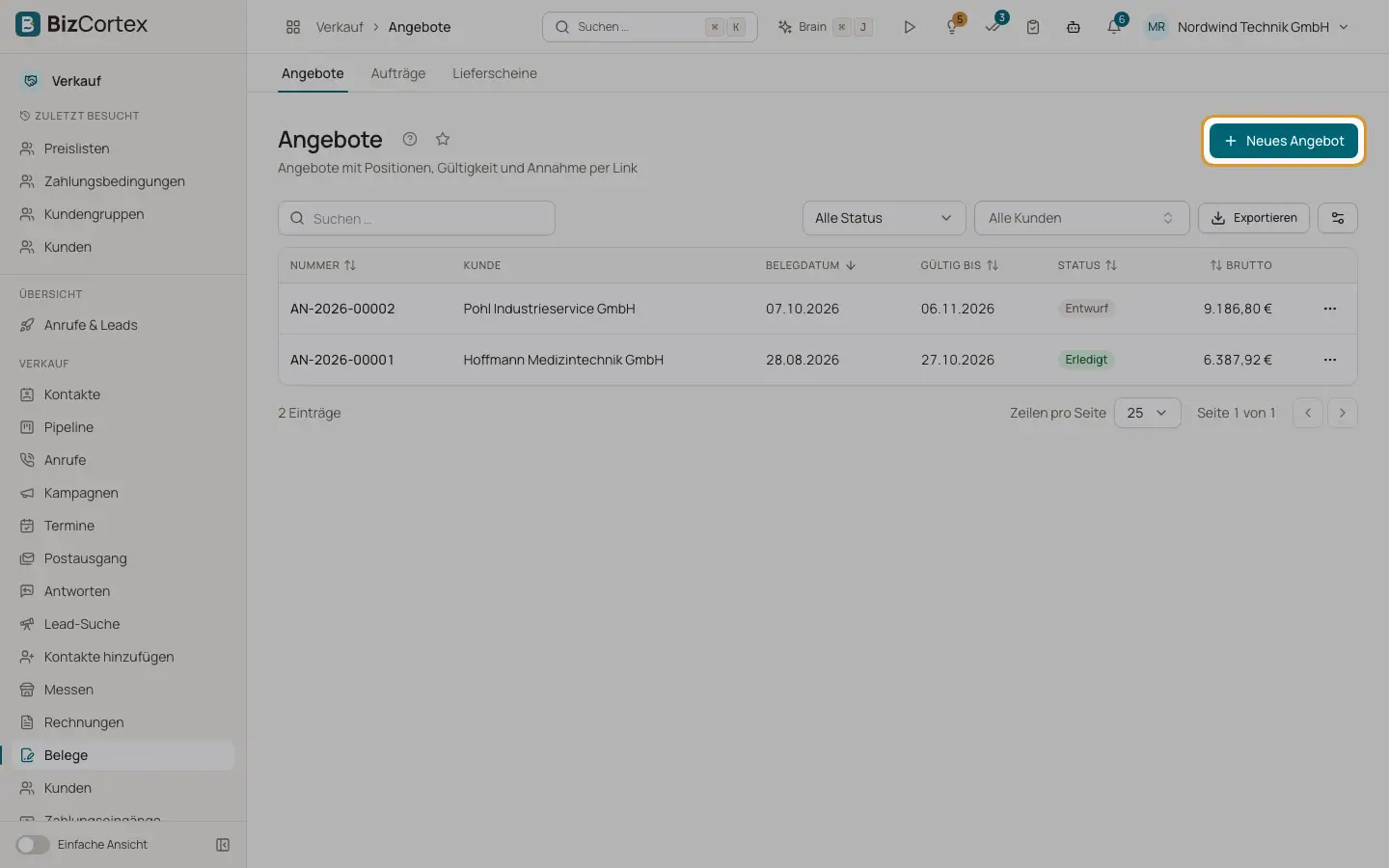
Task: Open the Nordwind Technik GmbH company dropdown
Action: (1263, 27)
